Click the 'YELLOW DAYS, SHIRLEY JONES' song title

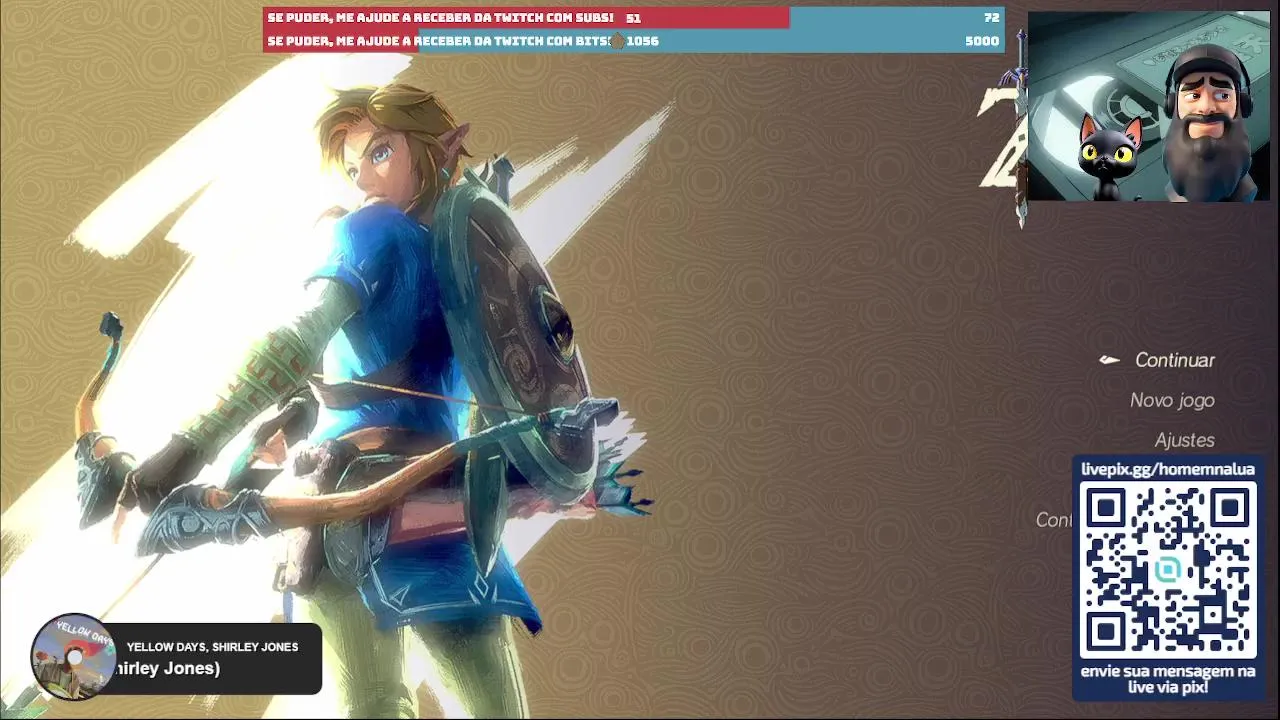tap(212, 647)
